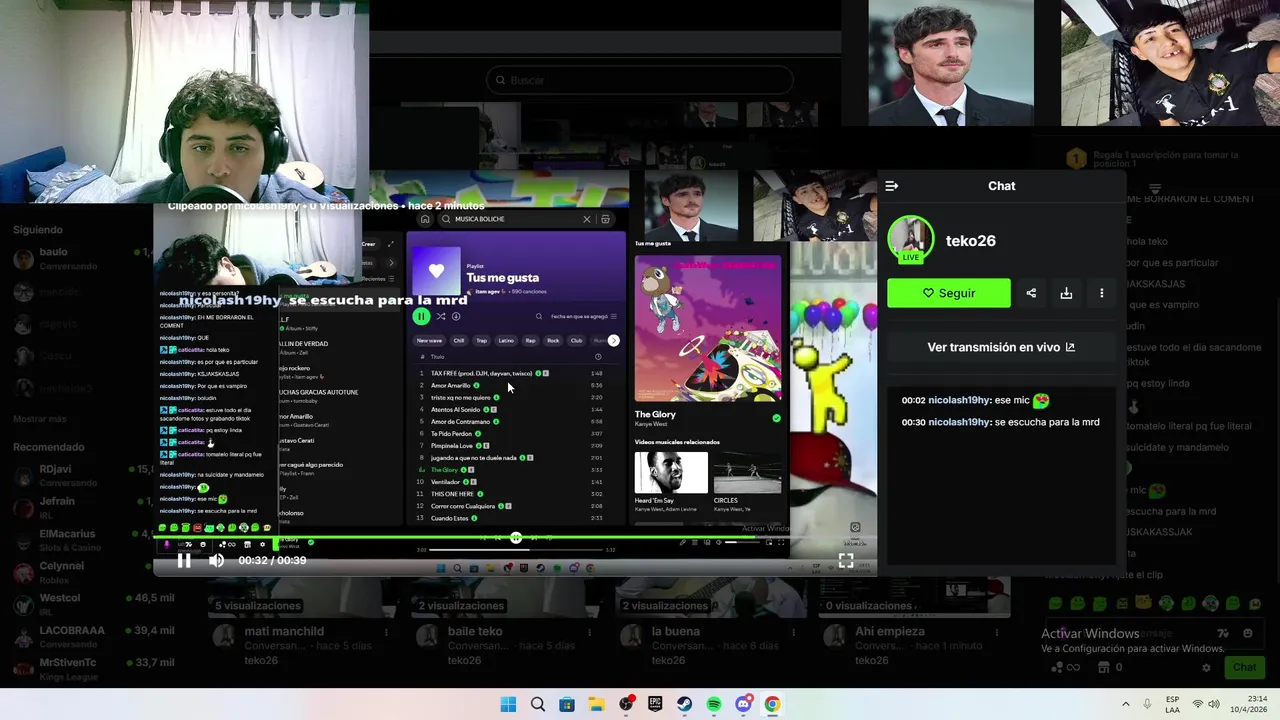1280x720 pixels.
Task: Collapse the Chat panel with the arrow icon
Action: [892, 186]
